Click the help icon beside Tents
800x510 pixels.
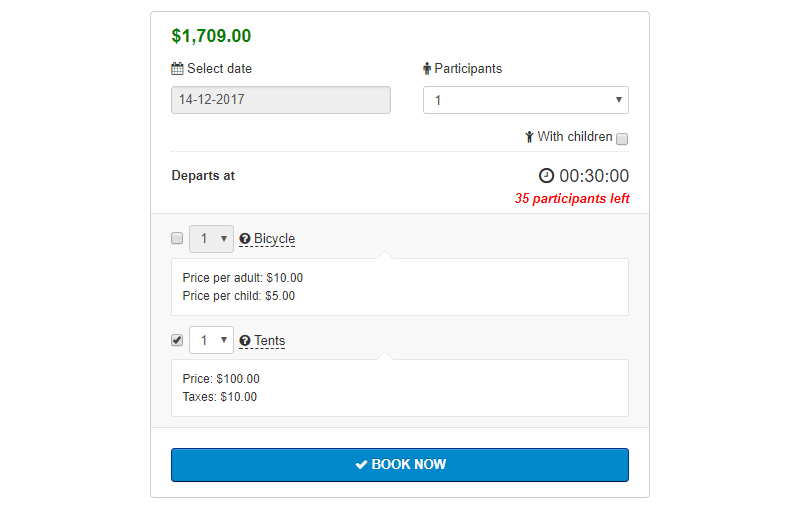pyautogui.click(x=245, y=341)
